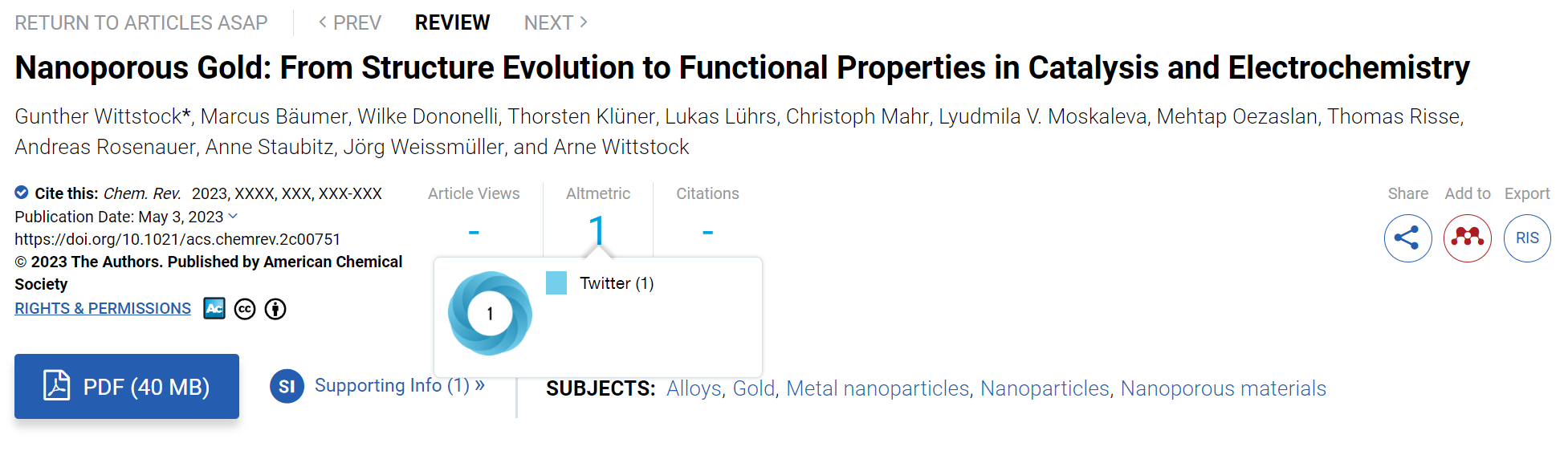The image size is (1568, 451).
Task: Add article to Mendeley via red icon
Action: coord(1467,238)
